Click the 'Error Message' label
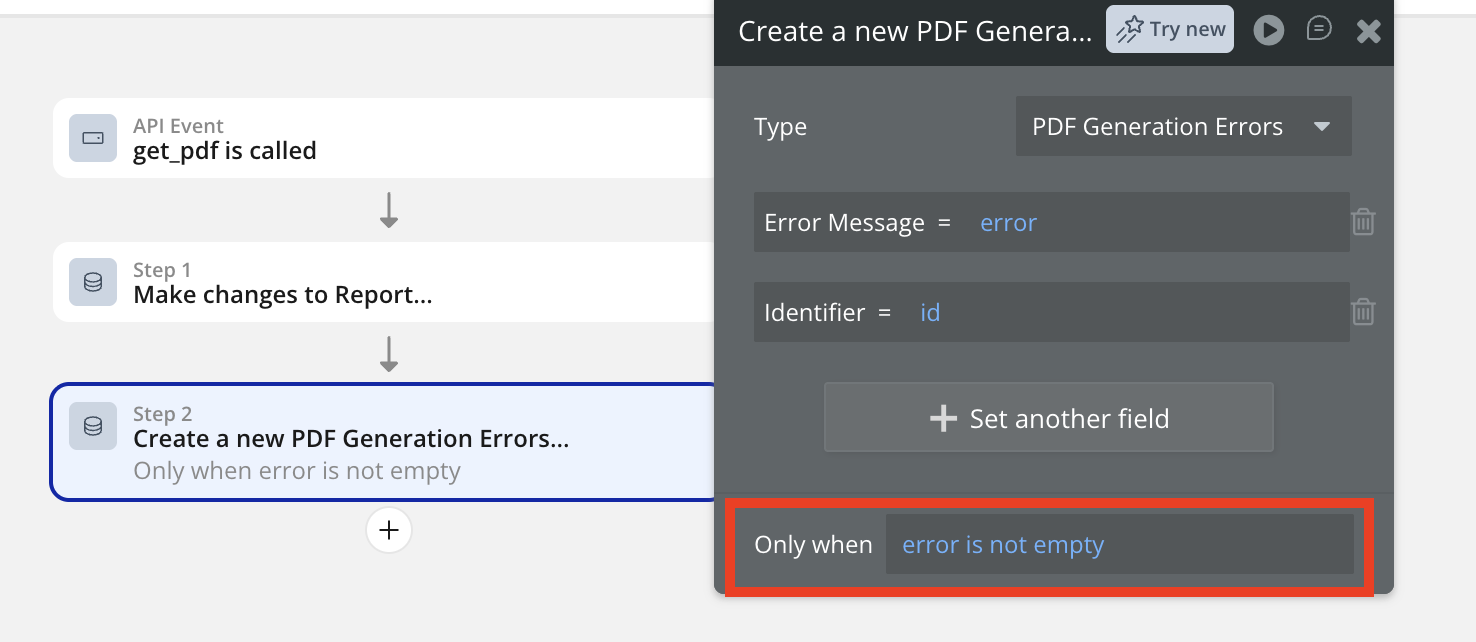 [844, 222]
